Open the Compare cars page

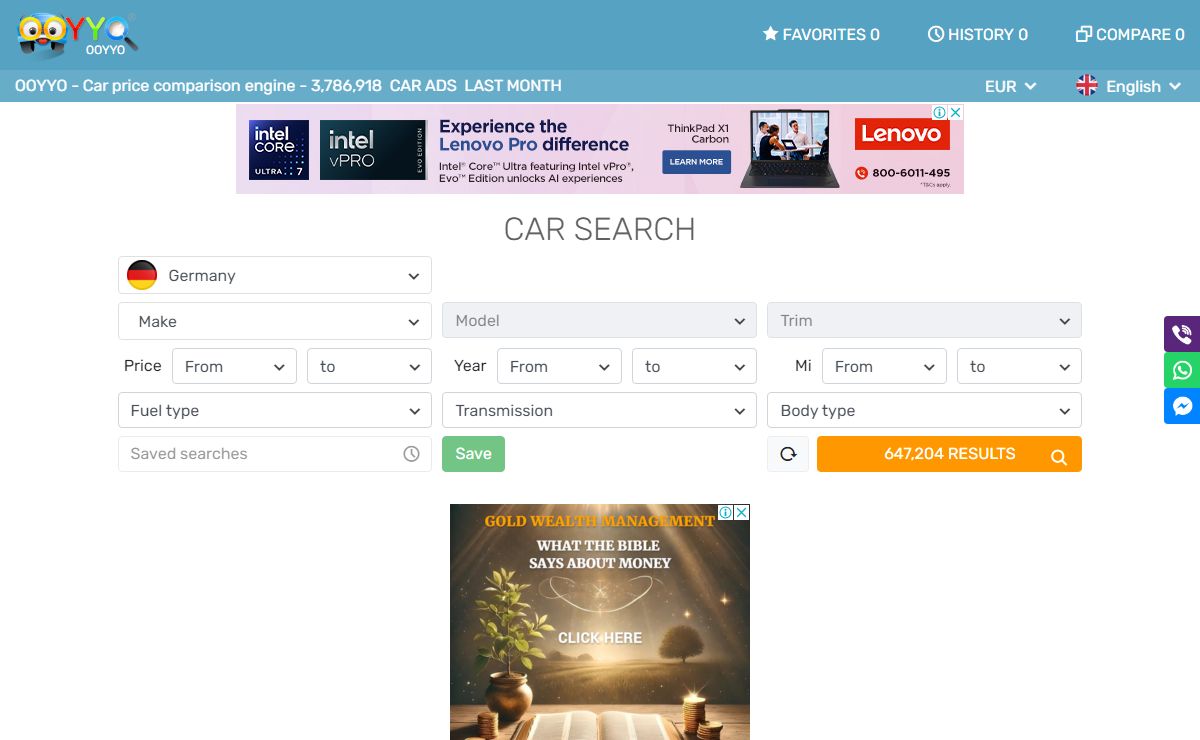[x=1129, y=35]
